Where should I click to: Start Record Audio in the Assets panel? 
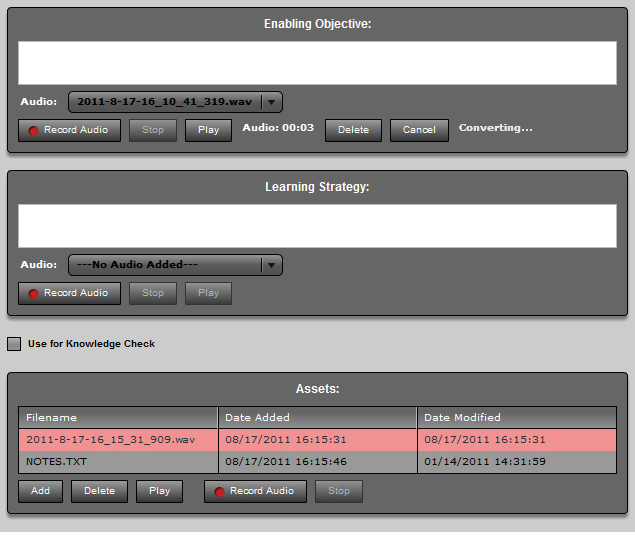tap(255, 491)
